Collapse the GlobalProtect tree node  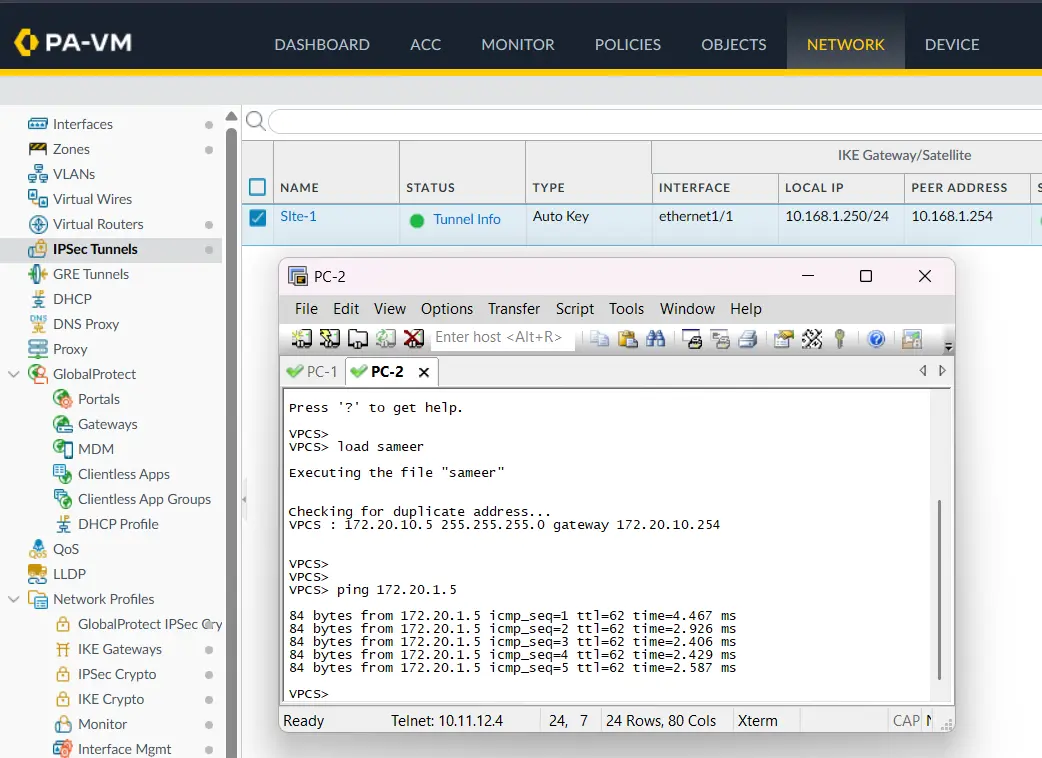click(x=13, y=374)
